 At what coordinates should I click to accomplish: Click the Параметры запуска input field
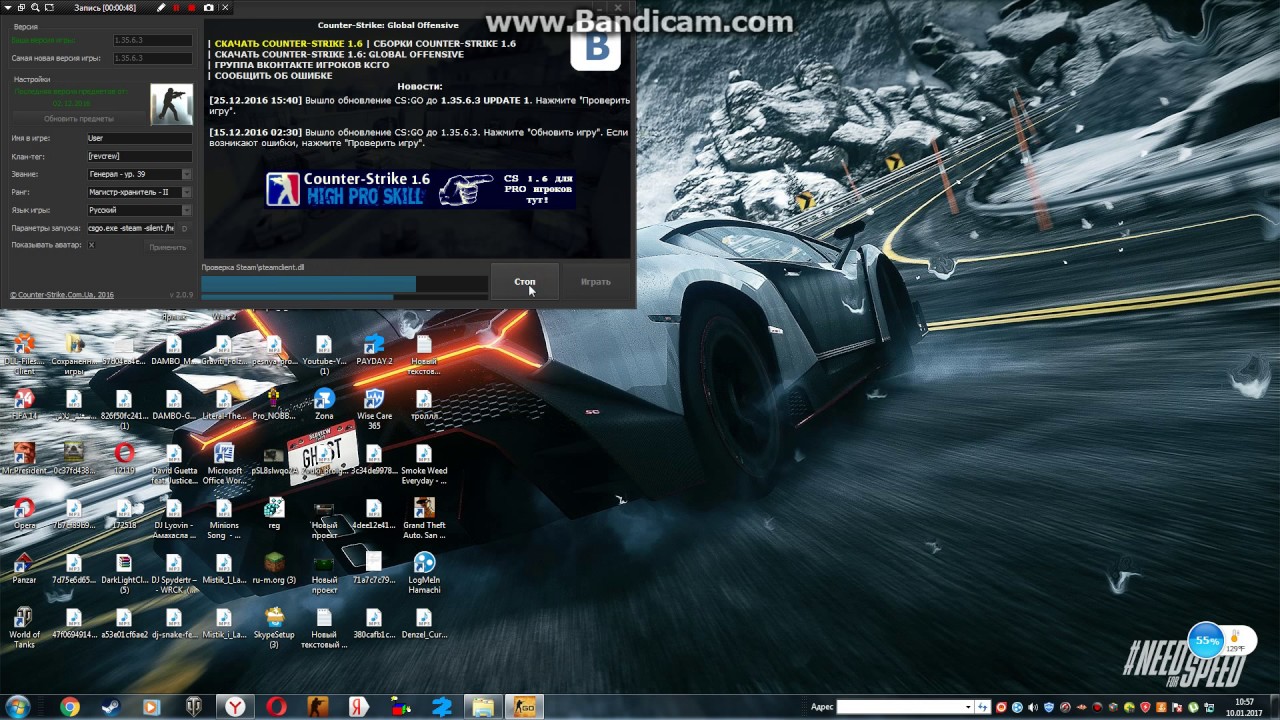click(132, 228)
